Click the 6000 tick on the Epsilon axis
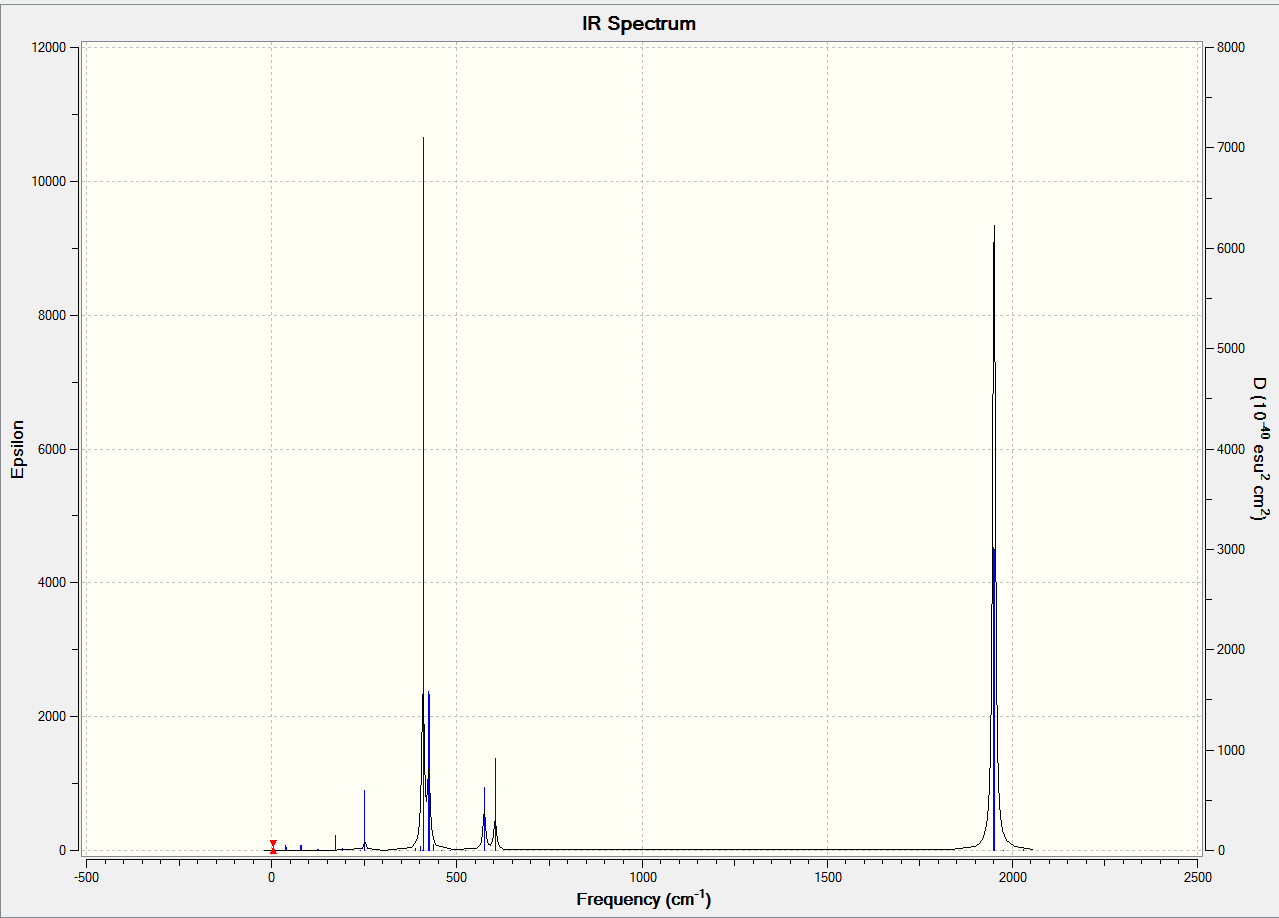1279x918 pixels. pyautogui.click(x=52, y=450)
